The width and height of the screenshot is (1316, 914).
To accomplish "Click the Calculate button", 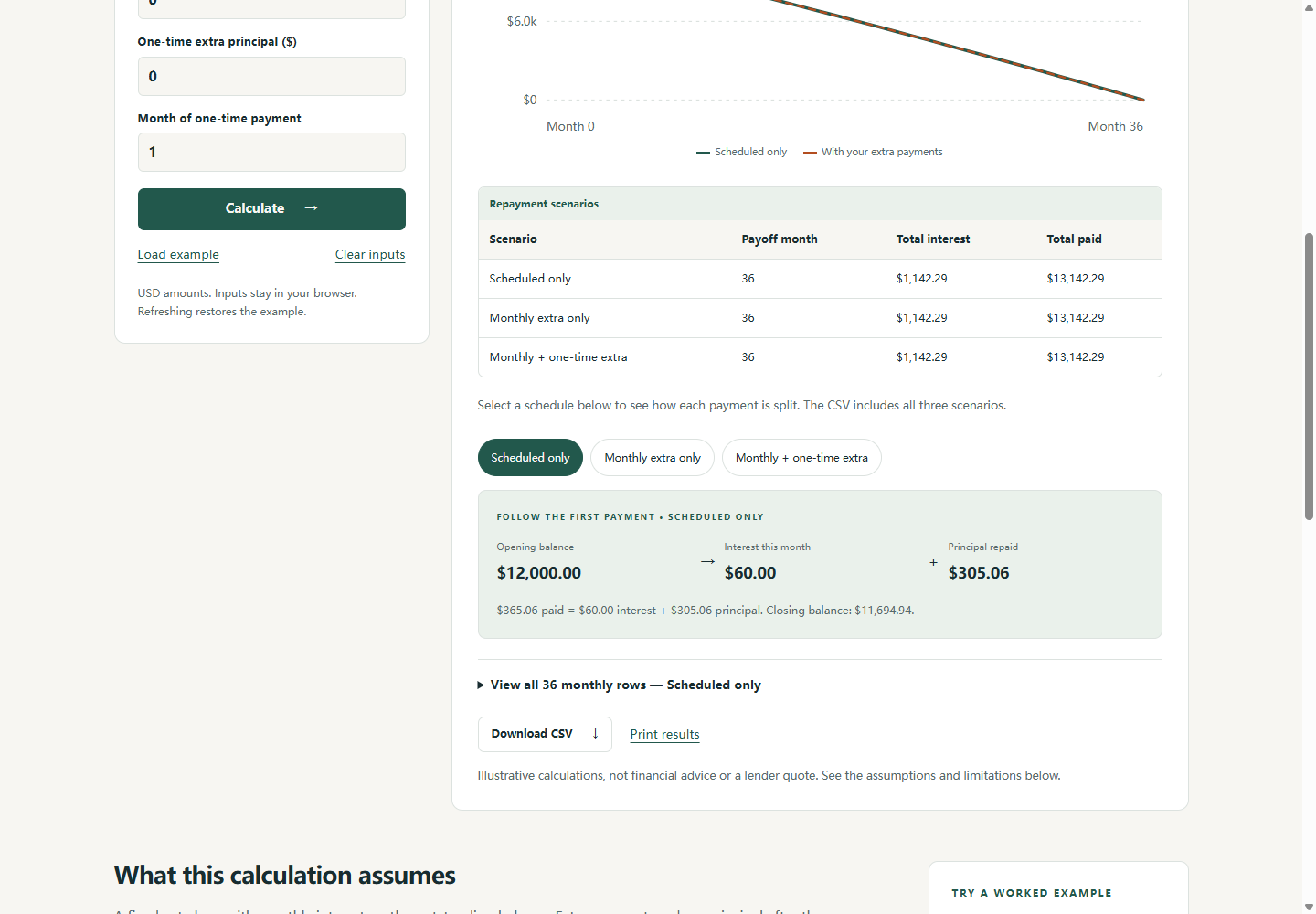I will coord(271,209).
